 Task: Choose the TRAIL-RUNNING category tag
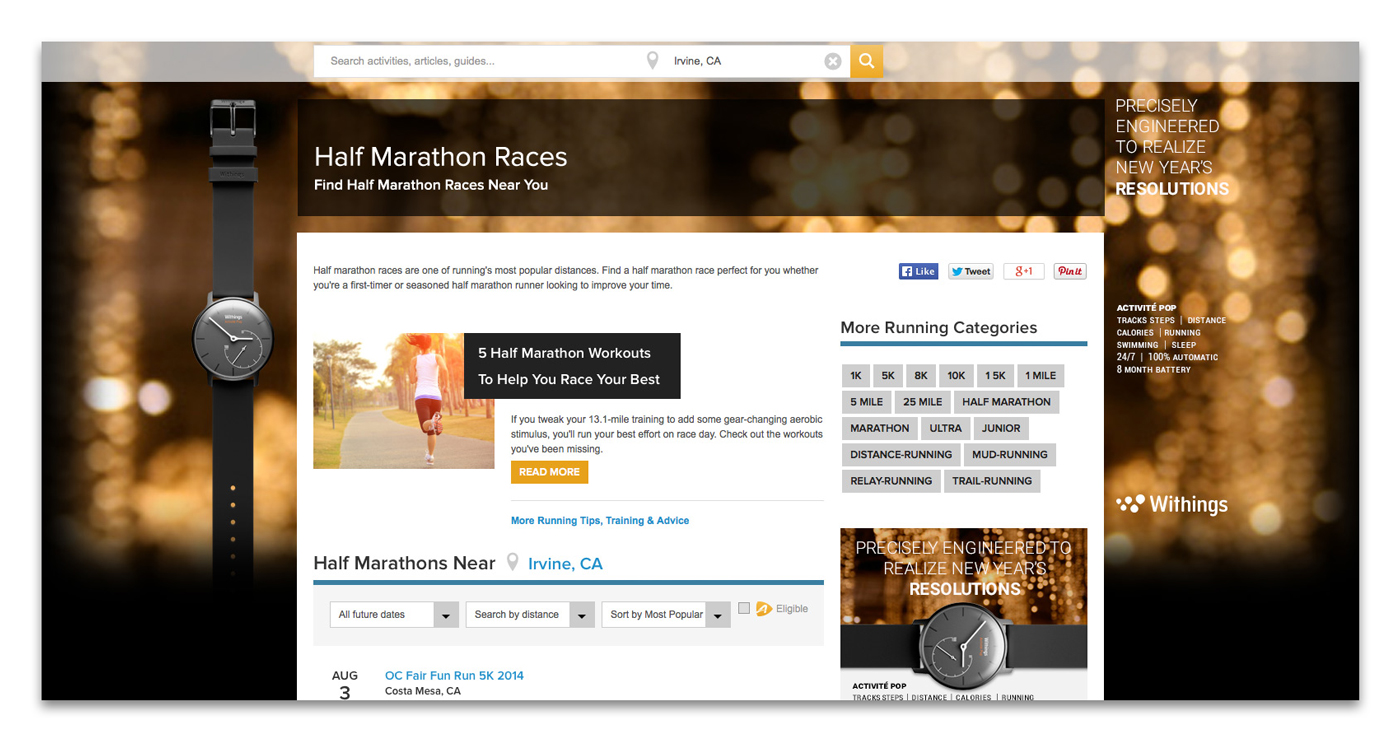click(x=991, y=481)
